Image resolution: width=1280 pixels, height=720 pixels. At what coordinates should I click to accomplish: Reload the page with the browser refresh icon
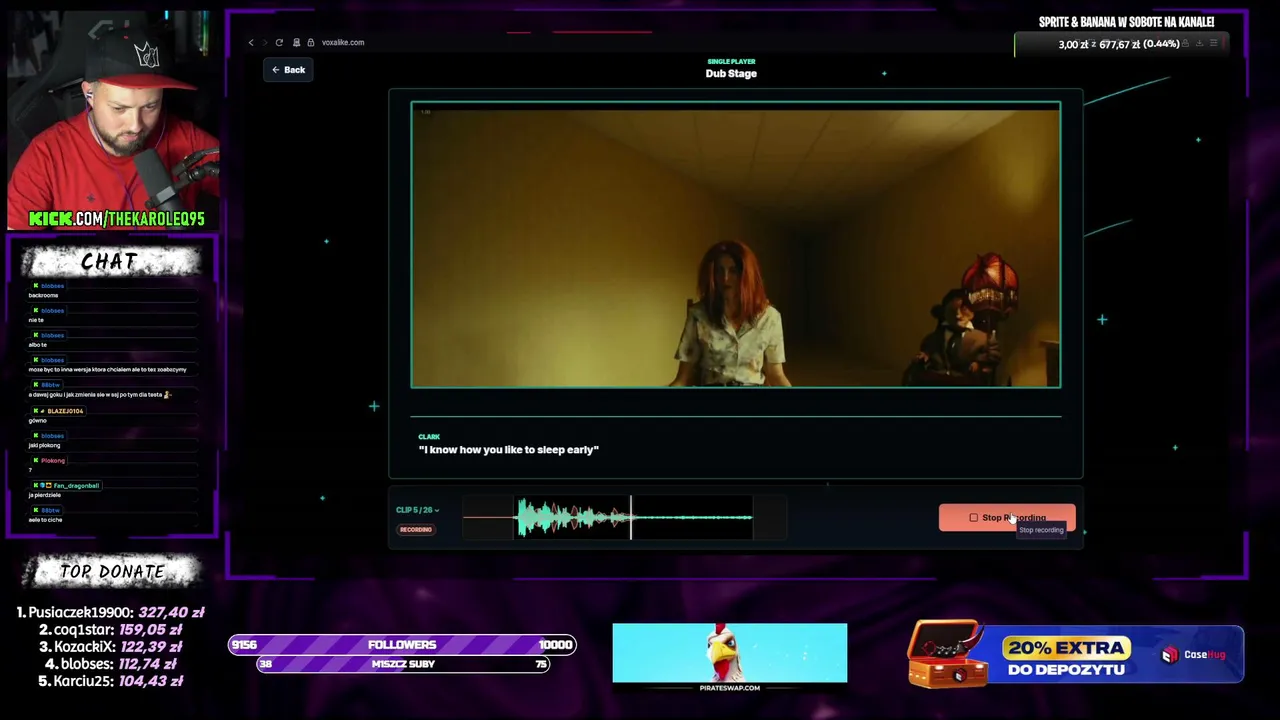279,42
